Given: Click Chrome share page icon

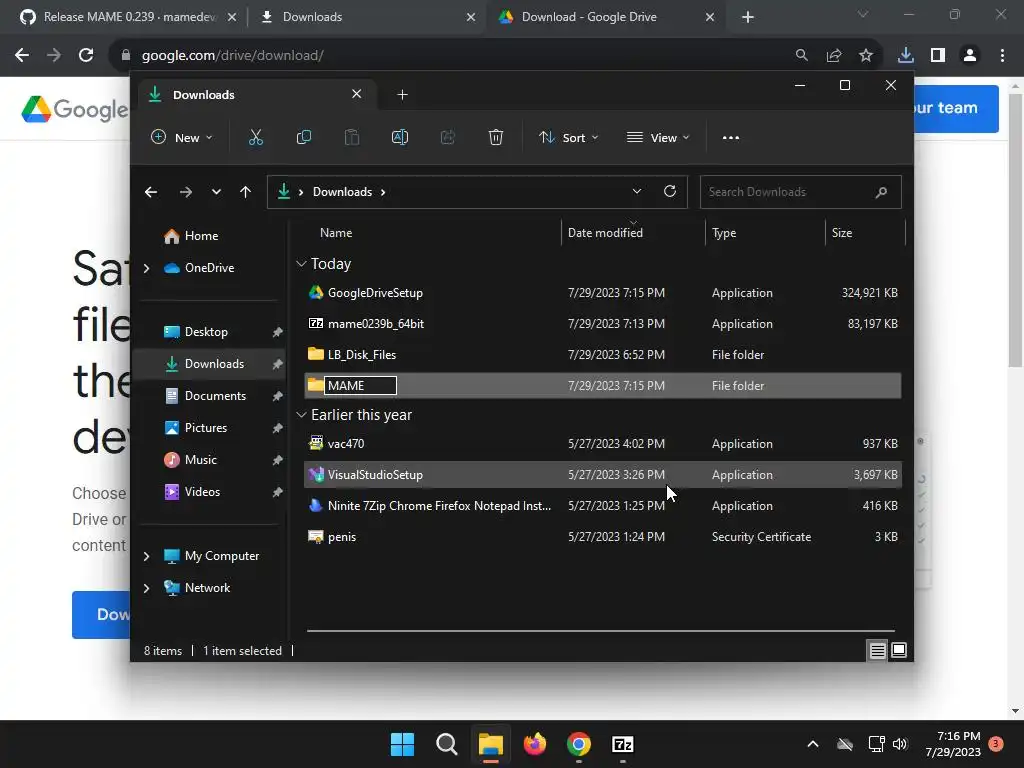Looking at the screenshot, I should coord(834,56).
